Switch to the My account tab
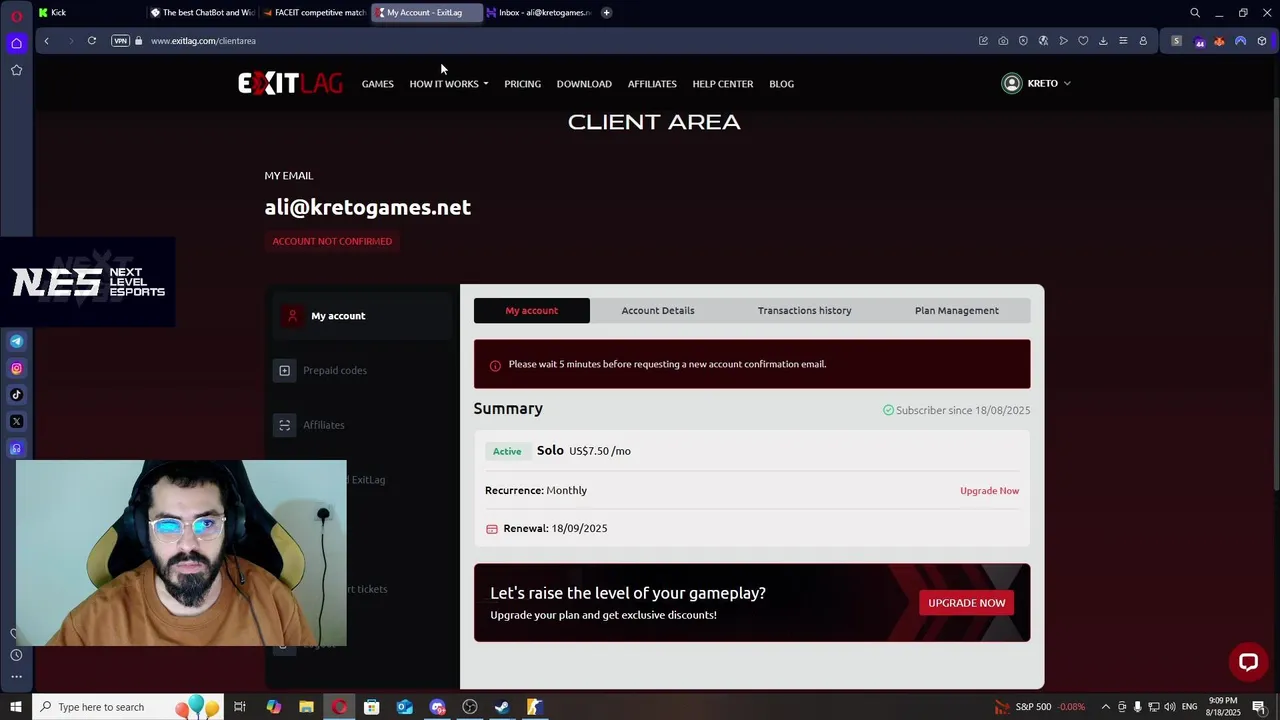This screenshot has width=1280, height=720. click(x=531, y=311)
